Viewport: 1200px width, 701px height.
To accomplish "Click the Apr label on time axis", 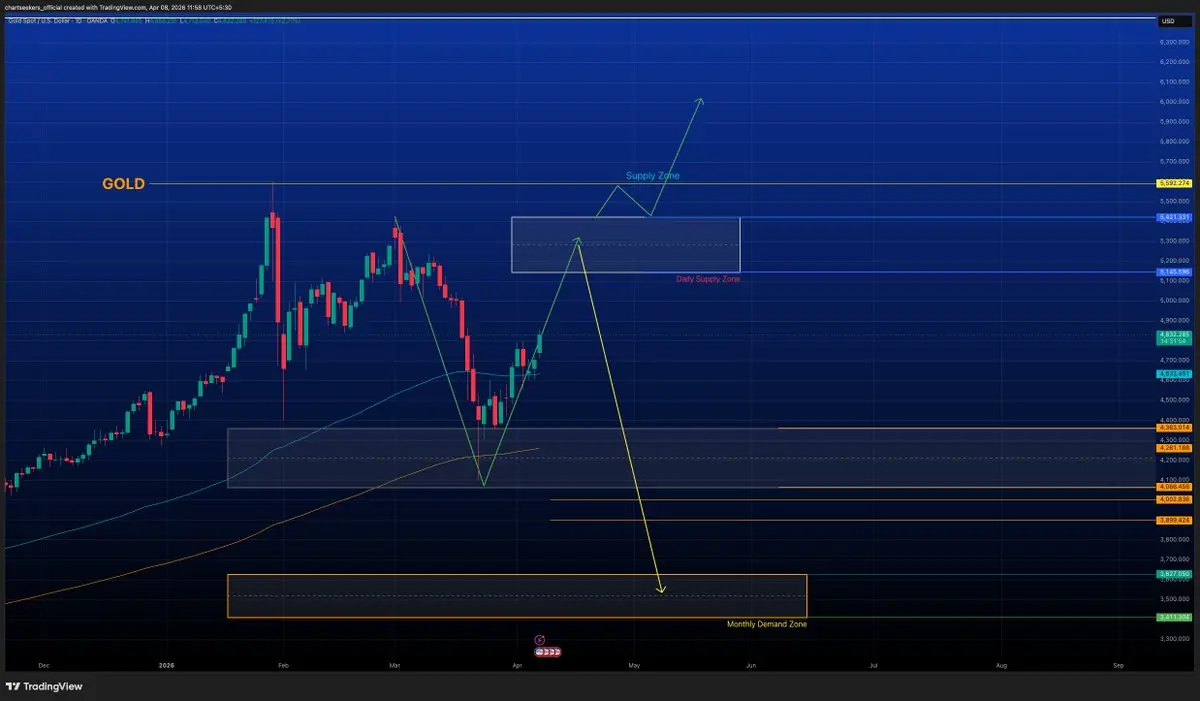I will (517, 664).
